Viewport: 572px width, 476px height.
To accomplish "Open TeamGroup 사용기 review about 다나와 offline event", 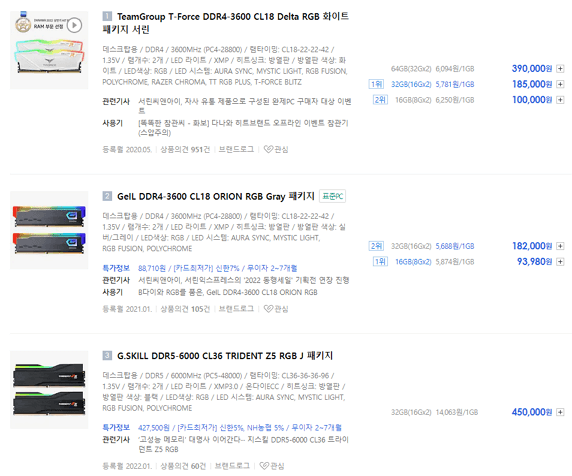I will [243, 128].
